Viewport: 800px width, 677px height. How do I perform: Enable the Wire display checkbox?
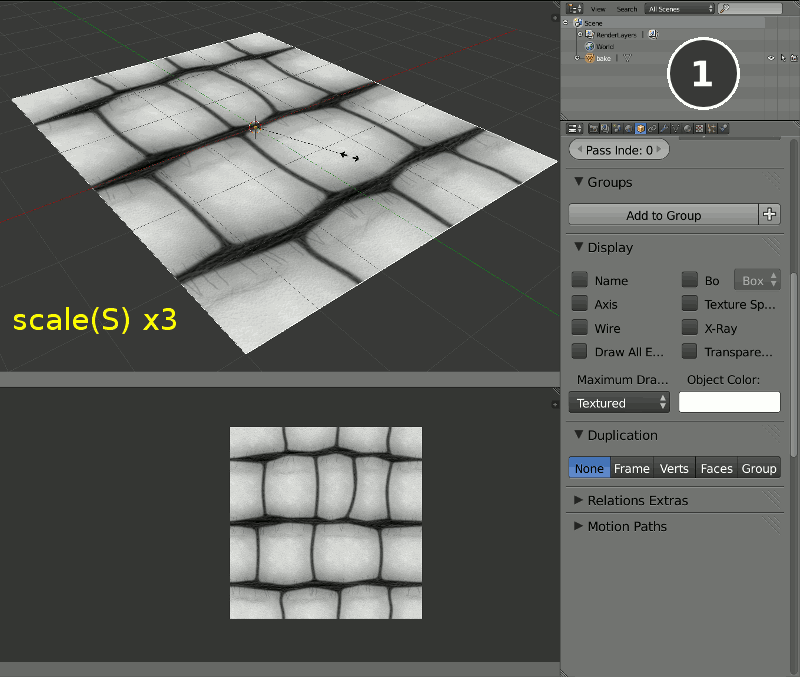579,328
